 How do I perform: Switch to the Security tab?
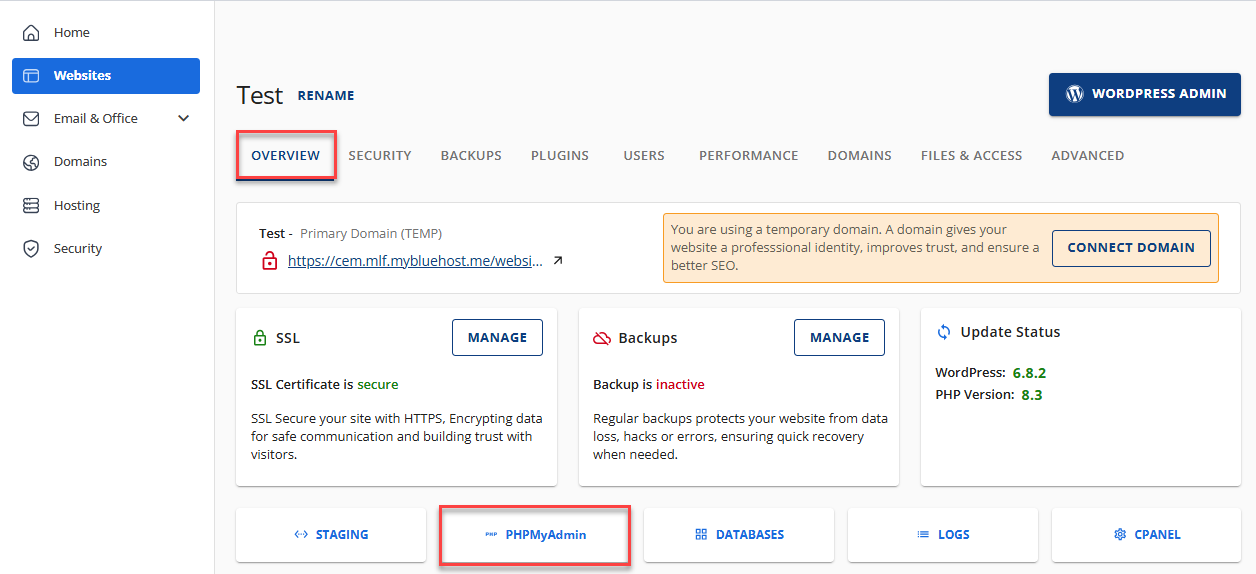click(x=379, y=156)
